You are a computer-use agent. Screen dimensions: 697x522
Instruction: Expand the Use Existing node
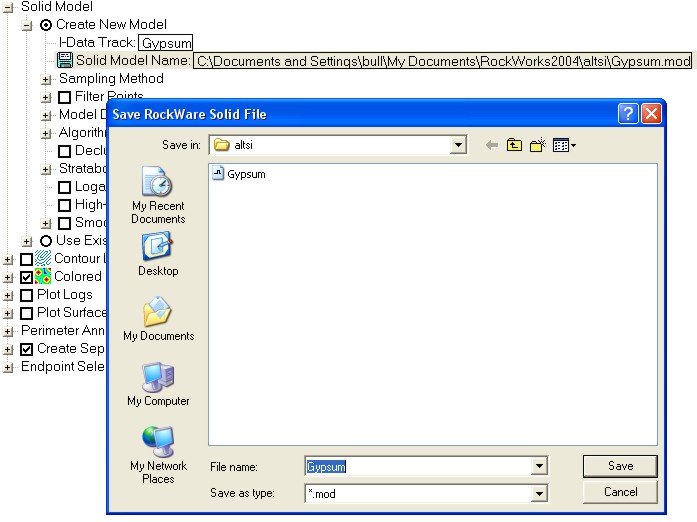coord(27,241)
